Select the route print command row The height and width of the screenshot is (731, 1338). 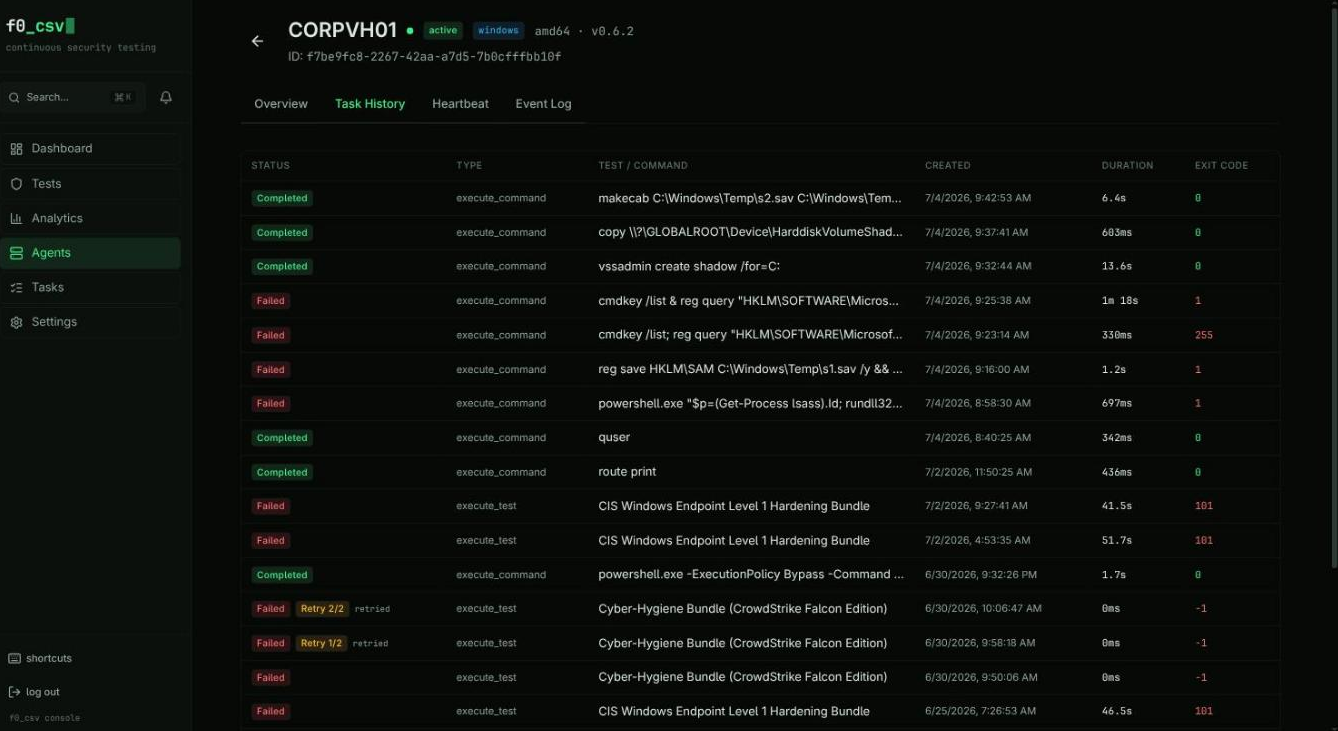click(x=760, y=472)
